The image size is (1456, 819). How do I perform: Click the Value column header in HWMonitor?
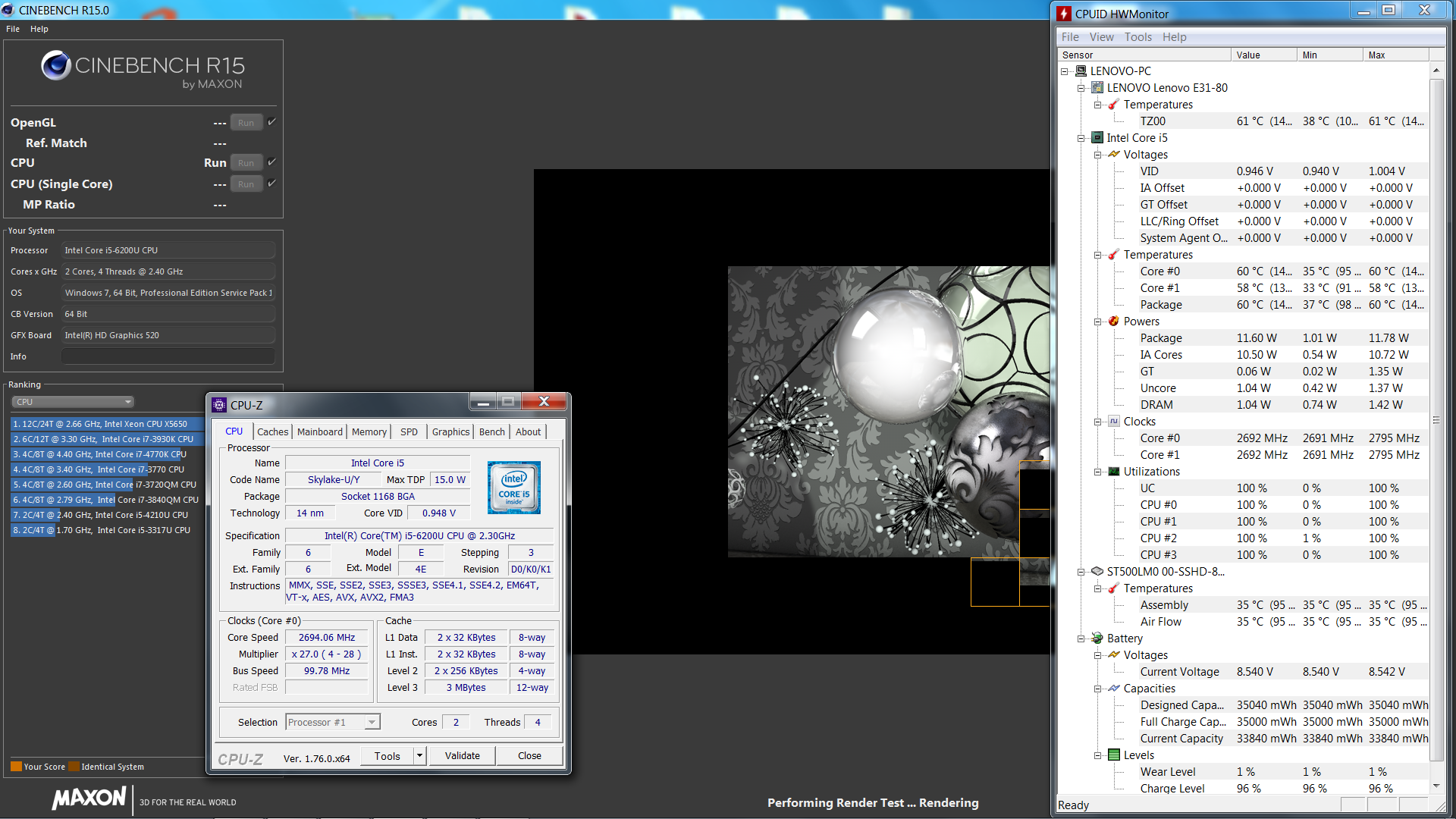coord(1263,55)
